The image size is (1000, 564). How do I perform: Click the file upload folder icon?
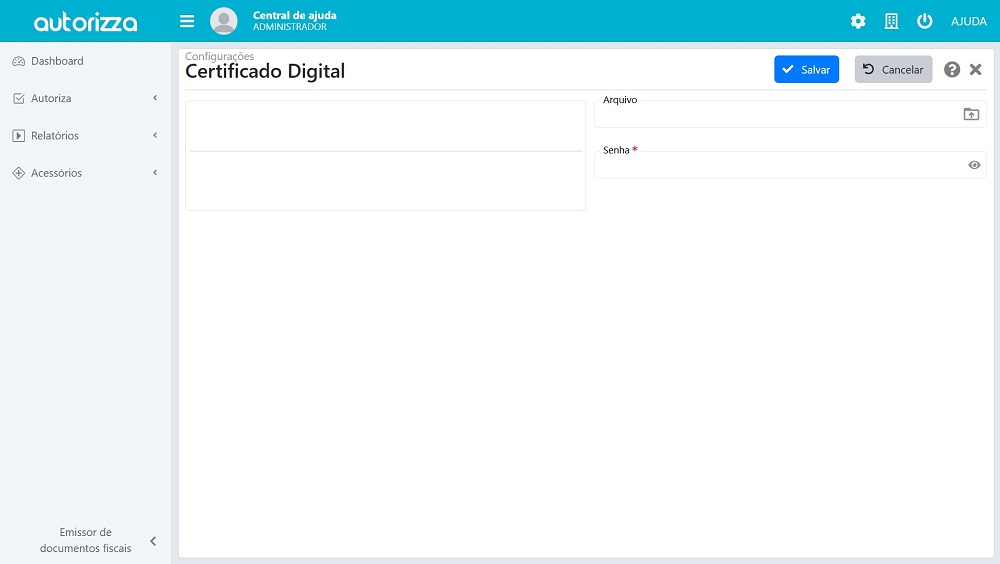point(971,114)
